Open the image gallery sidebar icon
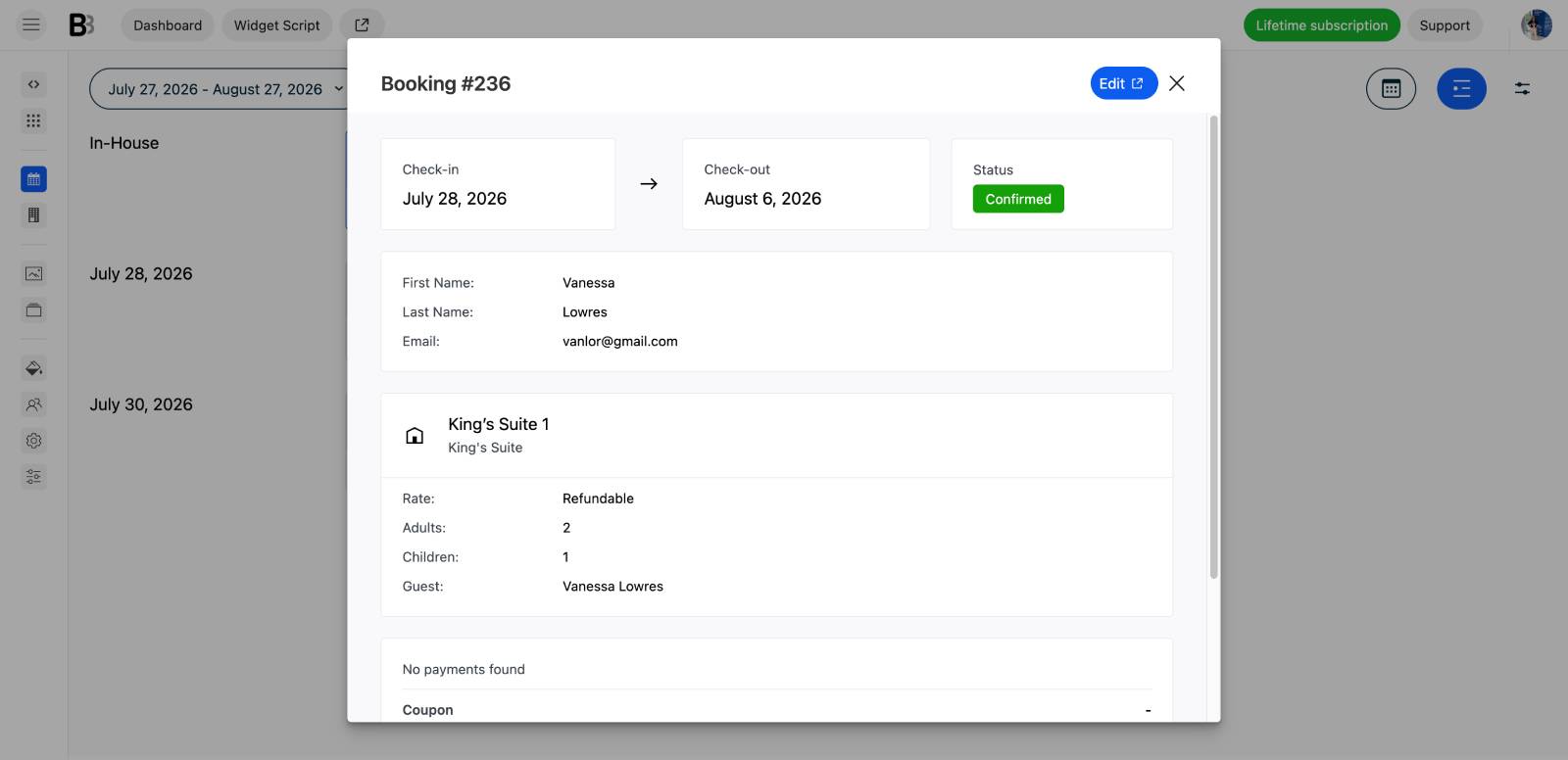 (x=33, y=274)
